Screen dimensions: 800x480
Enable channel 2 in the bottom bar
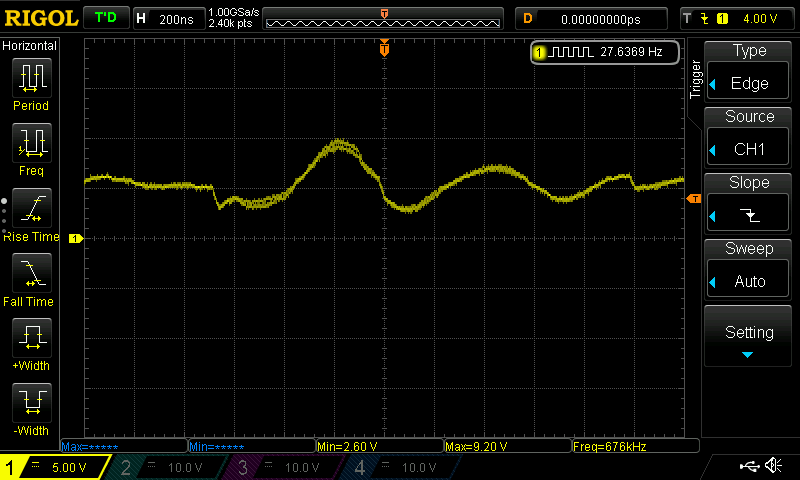(x=170, y=467)
